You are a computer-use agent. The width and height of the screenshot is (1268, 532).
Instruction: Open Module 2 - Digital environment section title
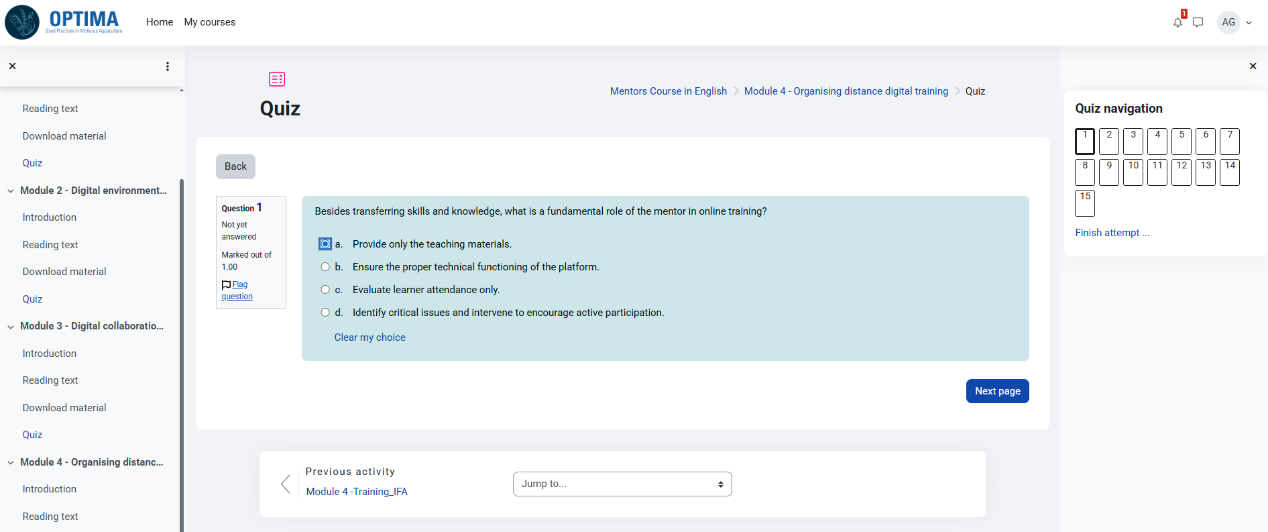(91, 190)
